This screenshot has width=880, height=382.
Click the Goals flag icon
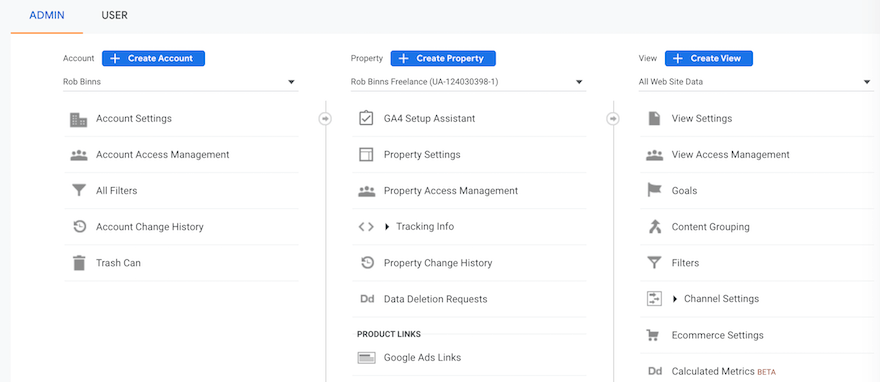pyautogui.click(x=654, y=191)
